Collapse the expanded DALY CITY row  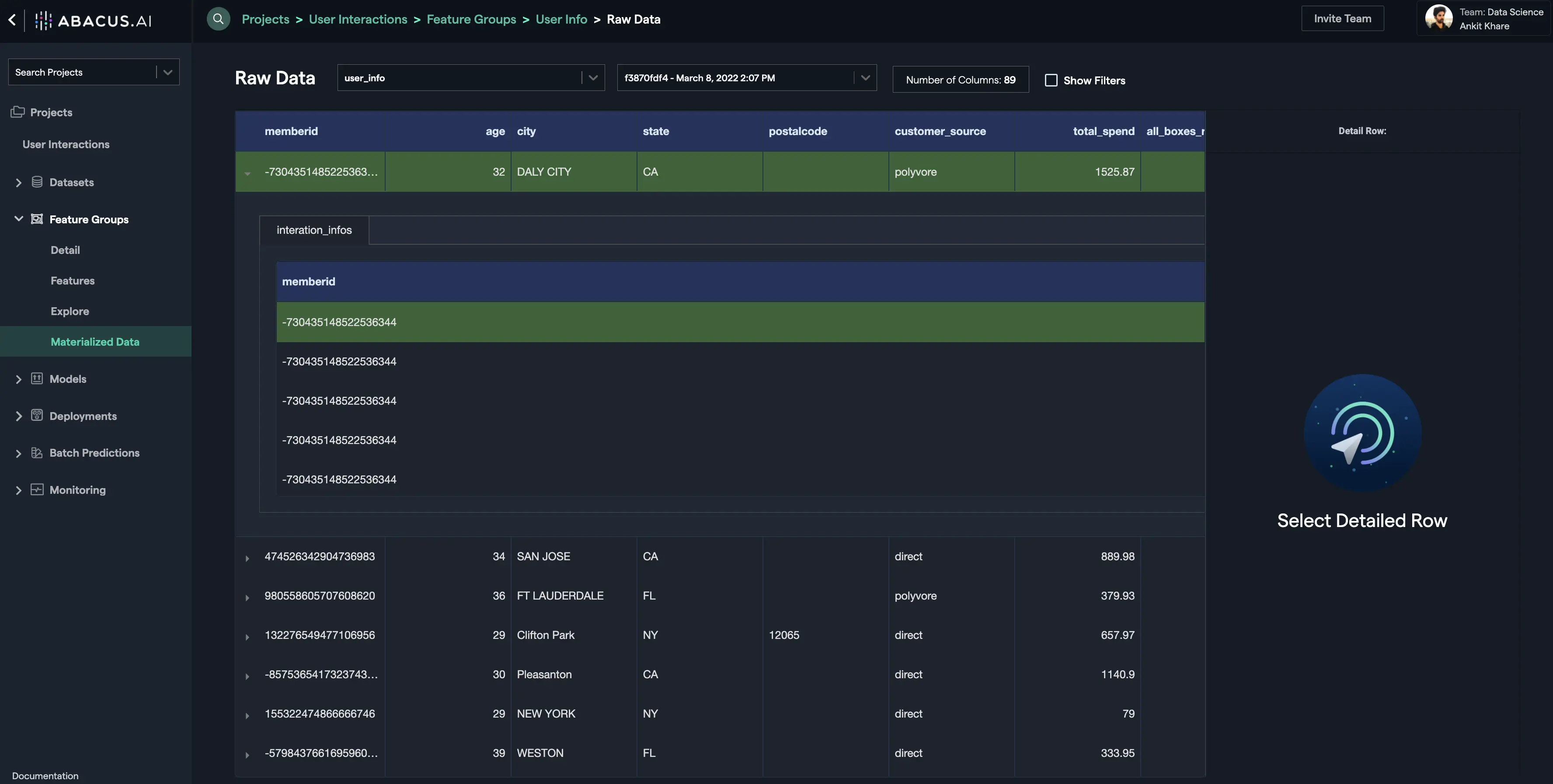point(247,173)
